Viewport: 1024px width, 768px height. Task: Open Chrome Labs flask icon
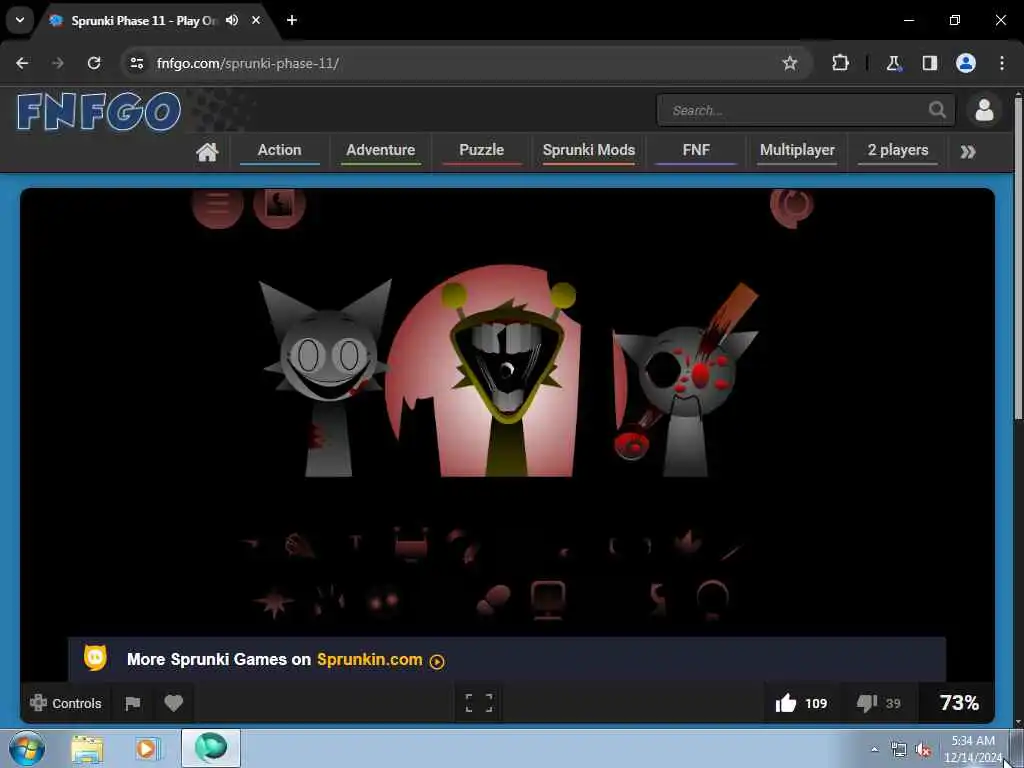(x=893, y=63)
